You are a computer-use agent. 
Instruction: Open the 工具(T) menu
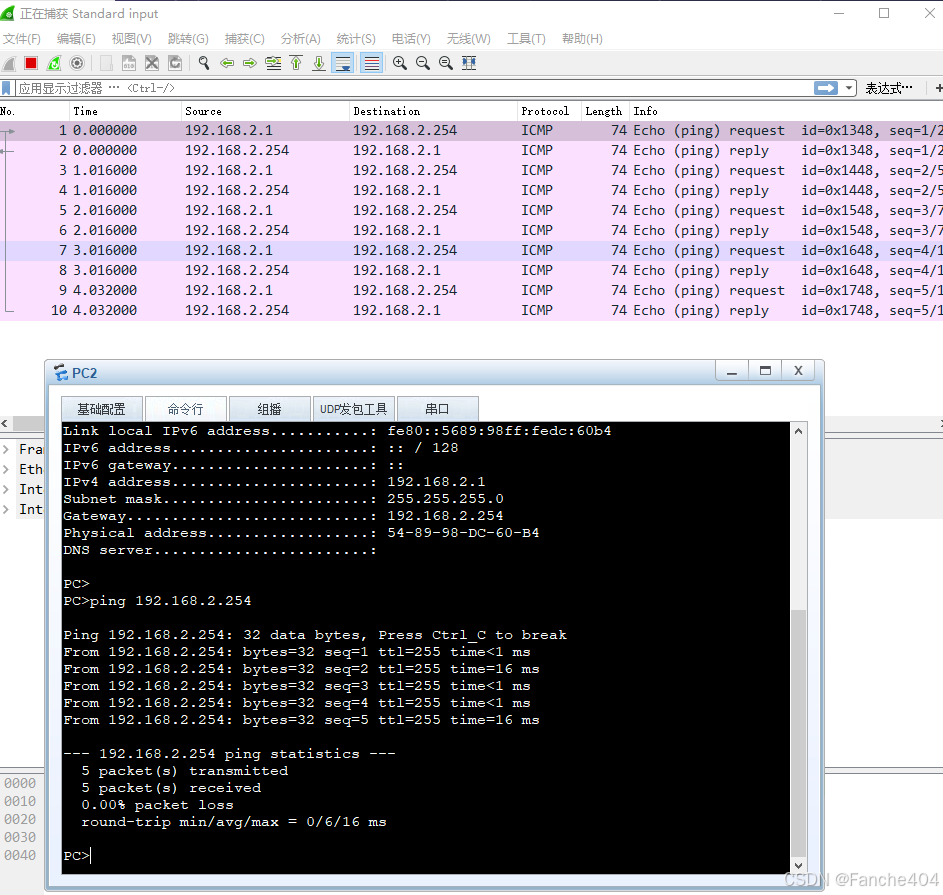[526, 38]
